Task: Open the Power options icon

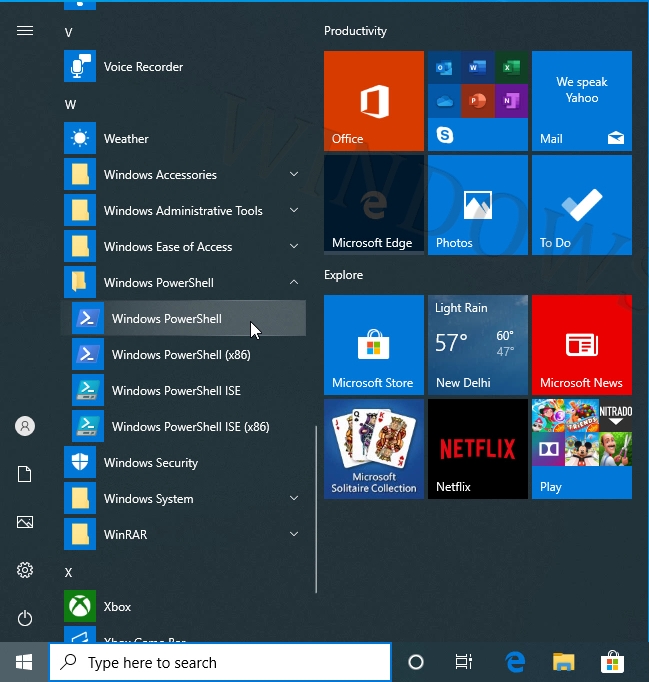Action: pyautogui.click(x=25, y=618)
